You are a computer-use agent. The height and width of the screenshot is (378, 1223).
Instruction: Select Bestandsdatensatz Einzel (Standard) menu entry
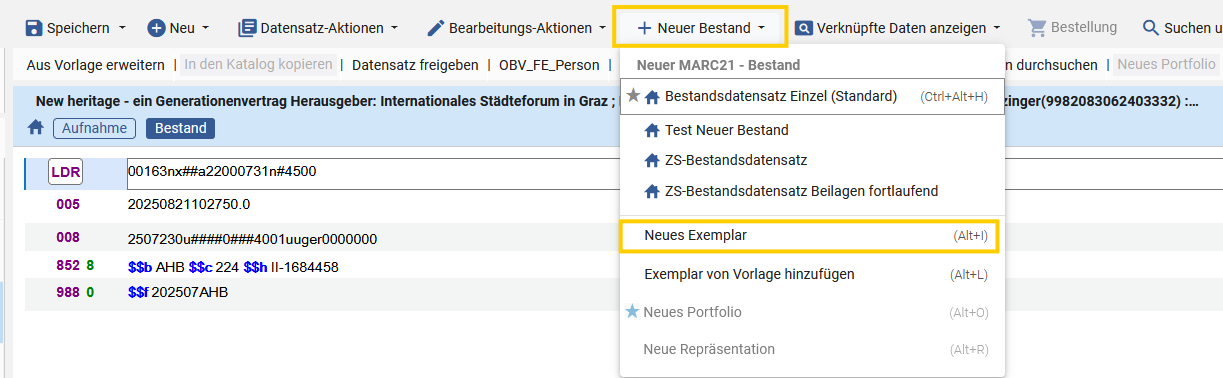click(811, 97)
